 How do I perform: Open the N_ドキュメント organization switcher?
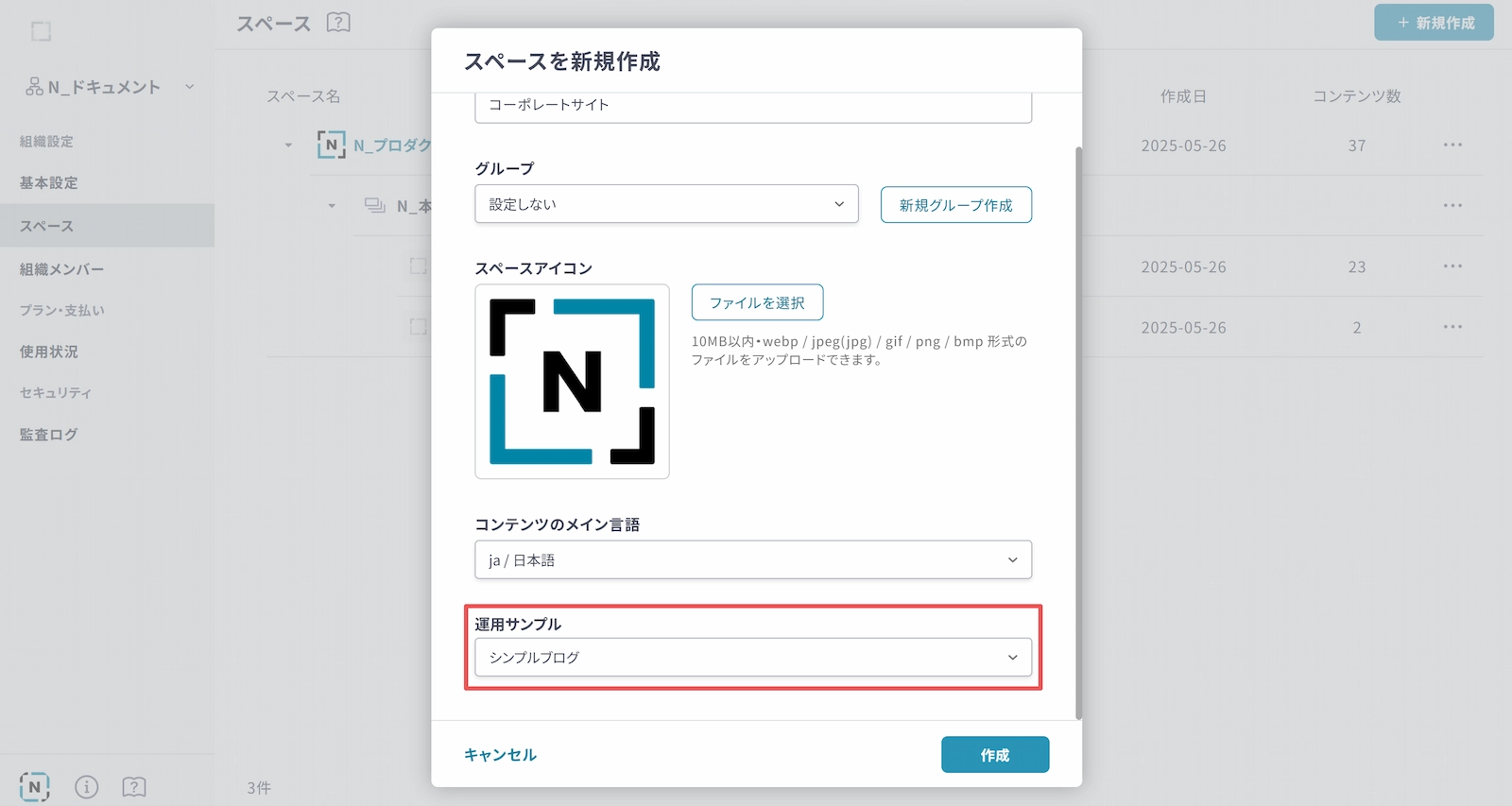click(x=110, y=87)
